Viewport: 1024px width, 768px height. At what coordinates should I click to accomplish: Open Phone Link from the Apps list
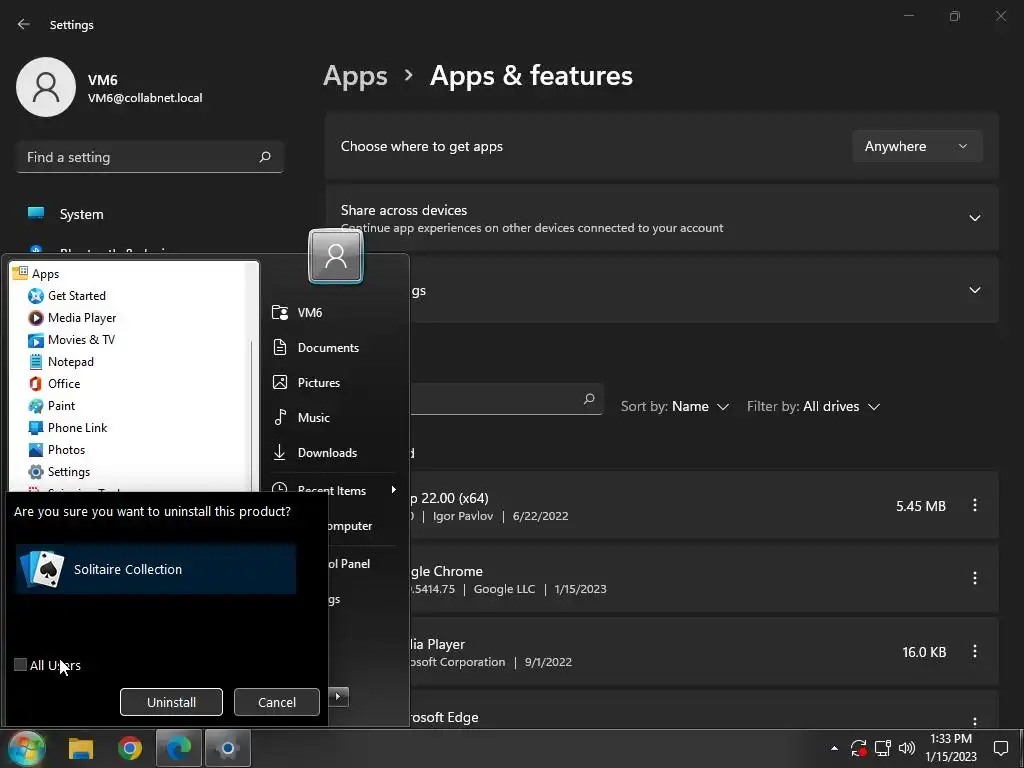[x=77, y=428]
